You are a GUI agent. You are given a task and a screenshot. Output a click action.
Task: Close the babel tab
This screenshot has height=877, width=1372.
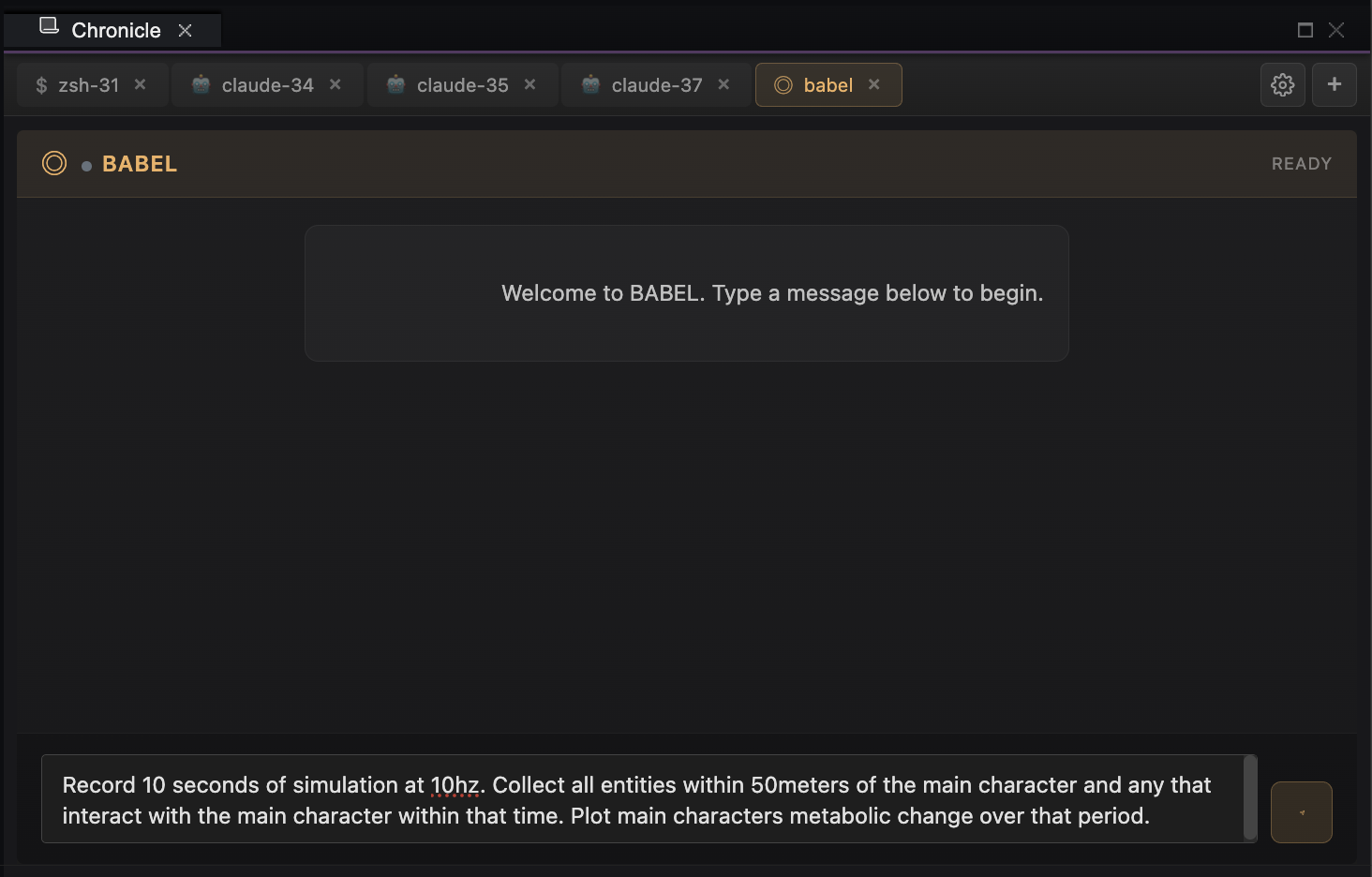click(x=873, y=84)
